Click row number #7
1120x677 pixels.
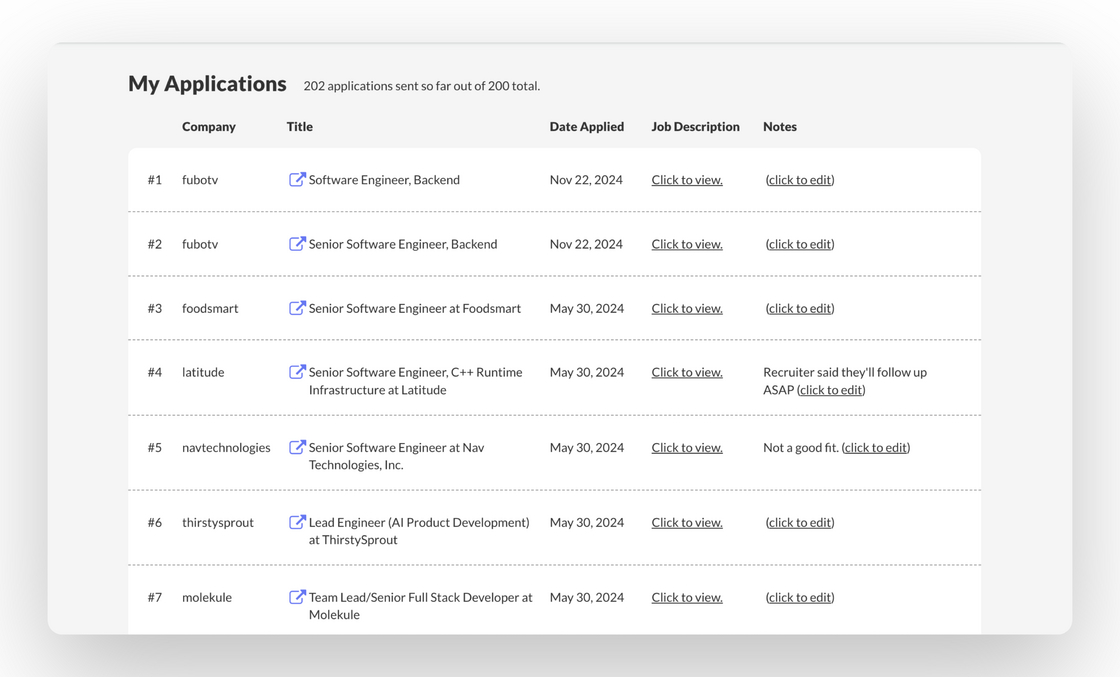coord(155,598)
